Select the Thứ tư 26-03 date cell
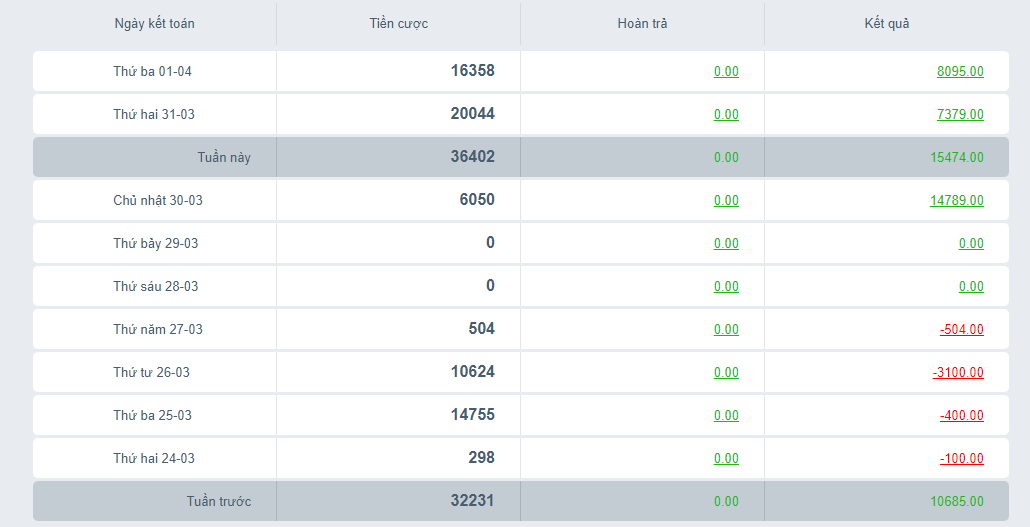This screenshot has width=1030, height=527. point(151,373)
